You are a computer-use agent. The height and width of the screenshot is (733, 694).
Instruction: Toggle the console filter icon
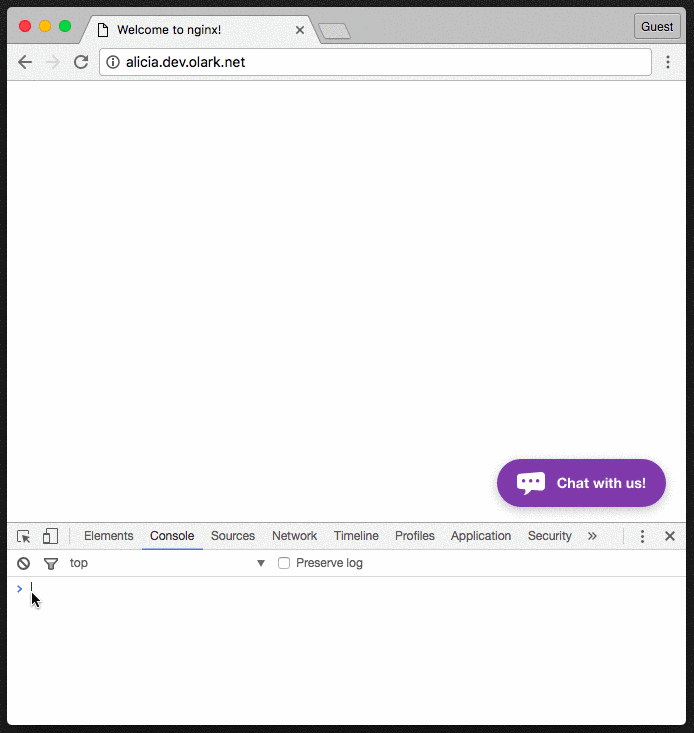tap(50, 563)
